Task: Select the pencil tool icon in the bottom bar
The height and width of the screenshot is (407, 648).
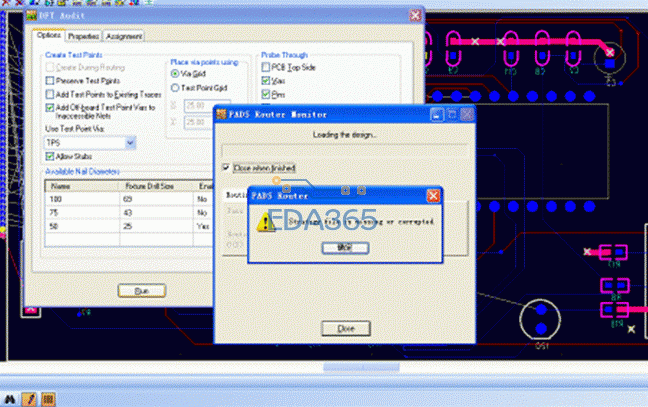Action: (x=29, y=399)
